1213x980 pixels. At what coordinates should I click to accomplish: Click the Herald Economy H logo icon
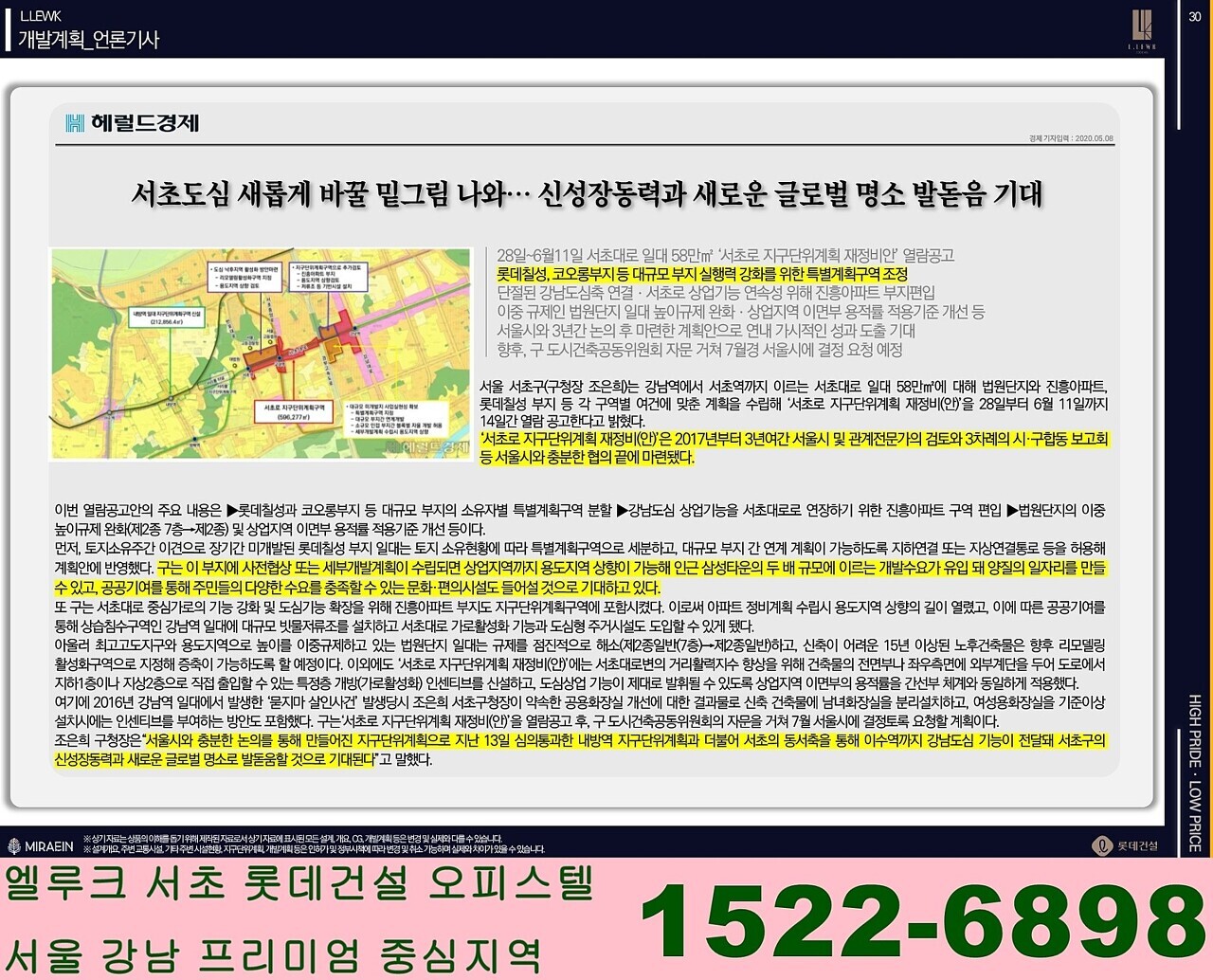point(75,123)
